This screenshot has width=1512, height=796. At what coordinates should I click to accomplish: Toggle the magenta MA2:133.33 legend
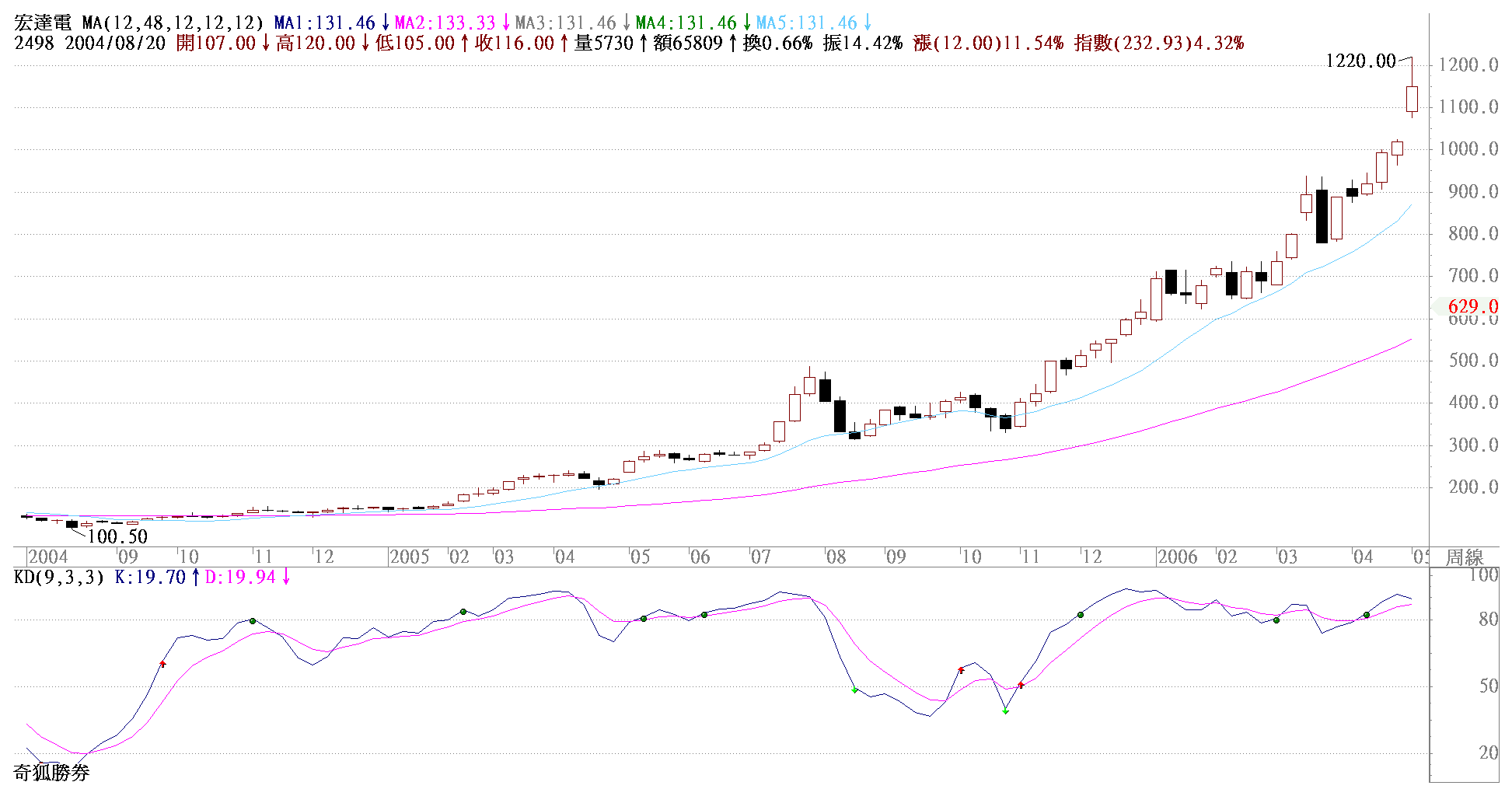coord(445,23)
